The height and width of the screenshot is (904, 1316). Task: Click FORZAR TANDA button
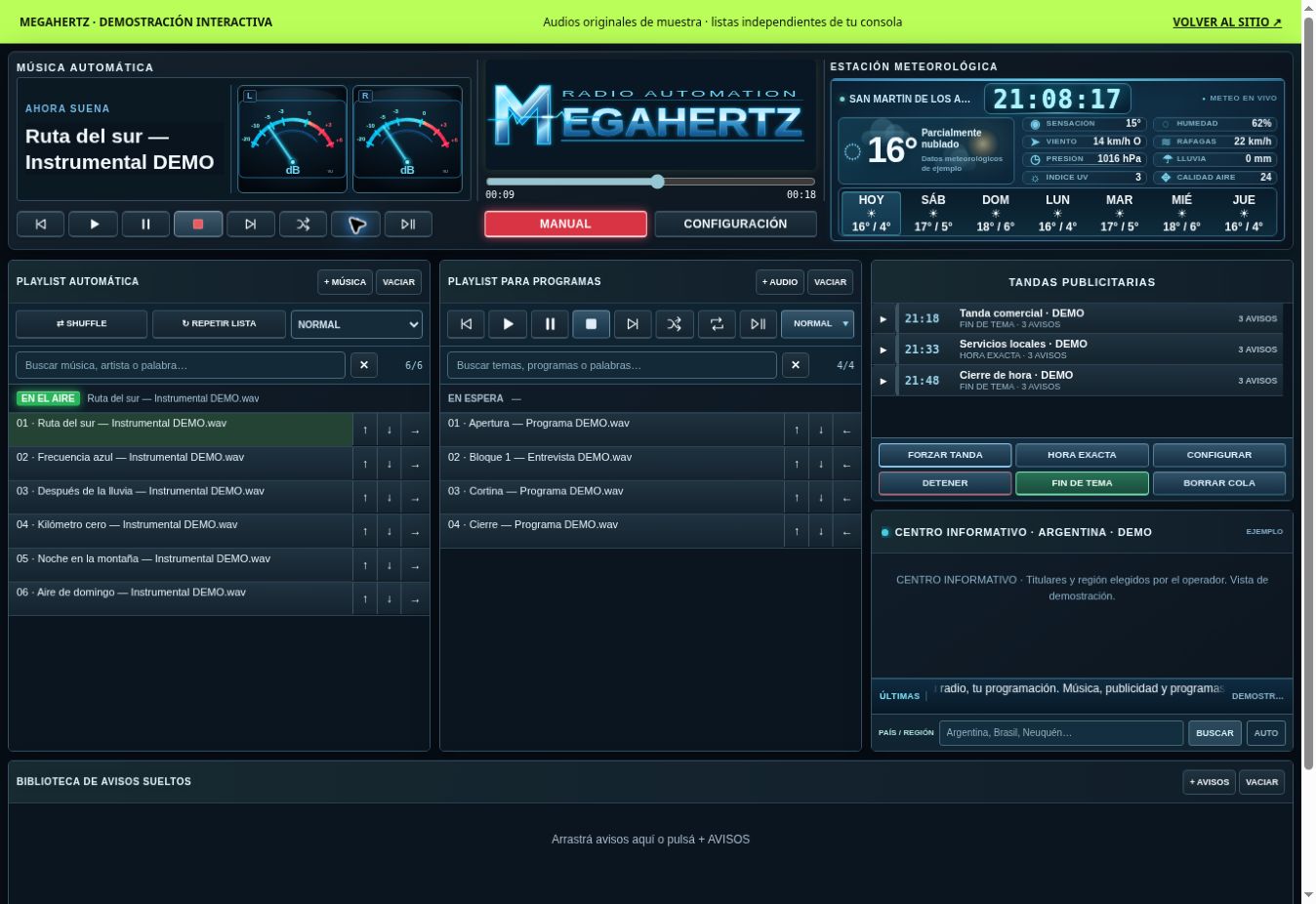coord(945,455)
